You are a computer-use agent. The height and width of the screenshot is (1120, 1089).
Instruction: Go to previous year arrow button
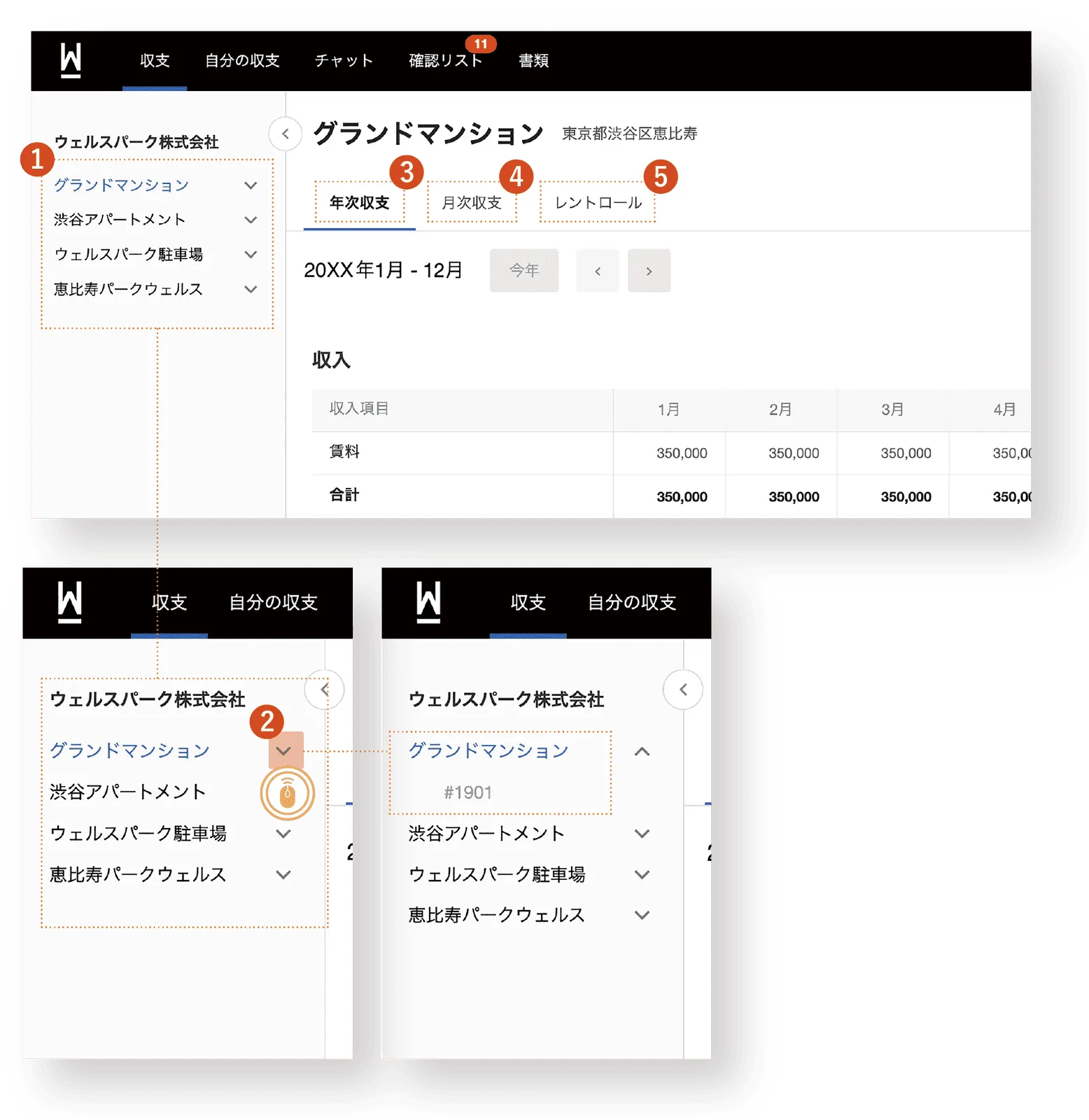coord(598,270)
